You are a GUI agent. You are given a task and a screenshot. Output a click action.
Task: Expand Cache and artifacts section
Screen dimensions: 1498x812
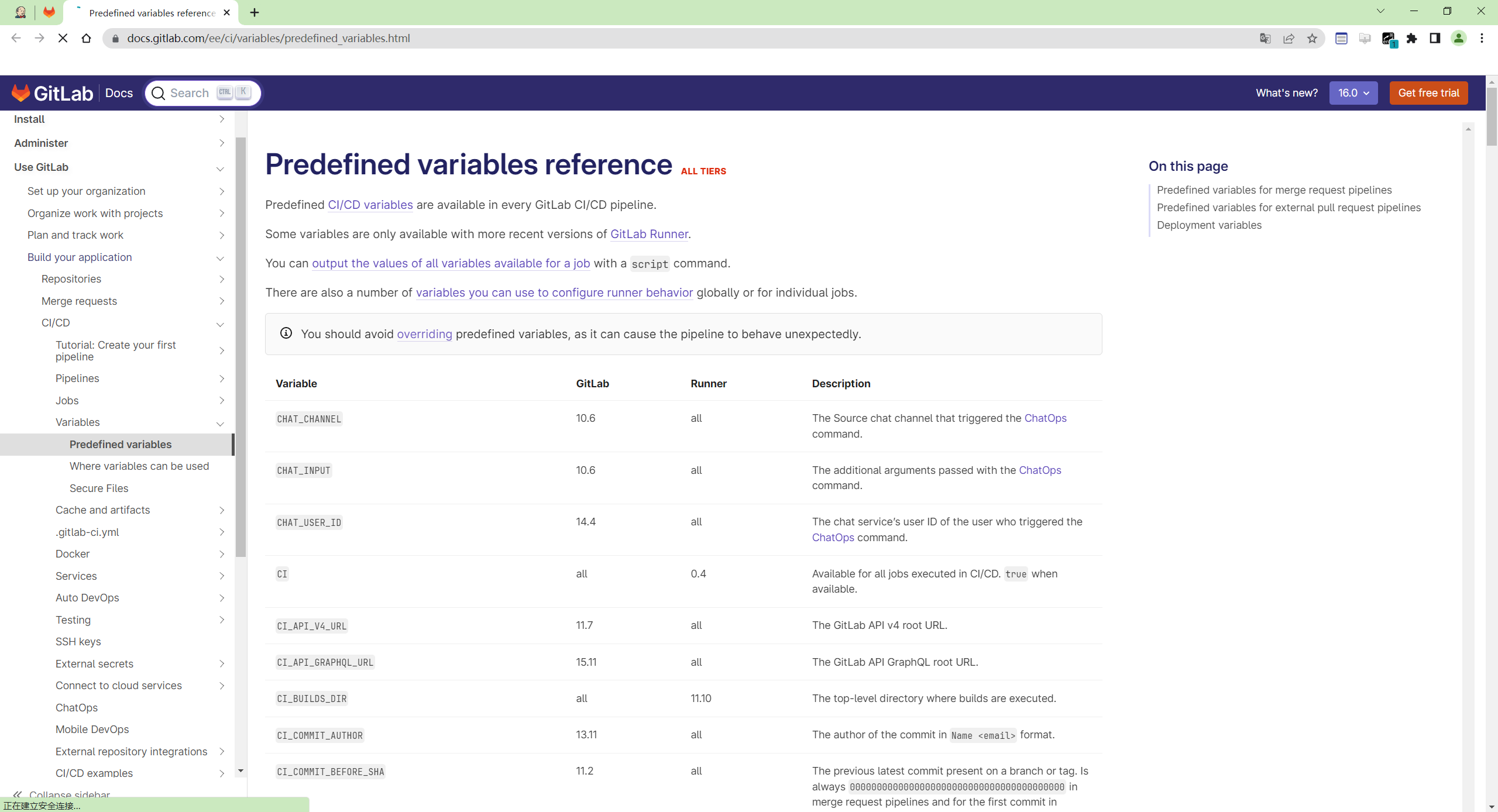tap(222, 510)
